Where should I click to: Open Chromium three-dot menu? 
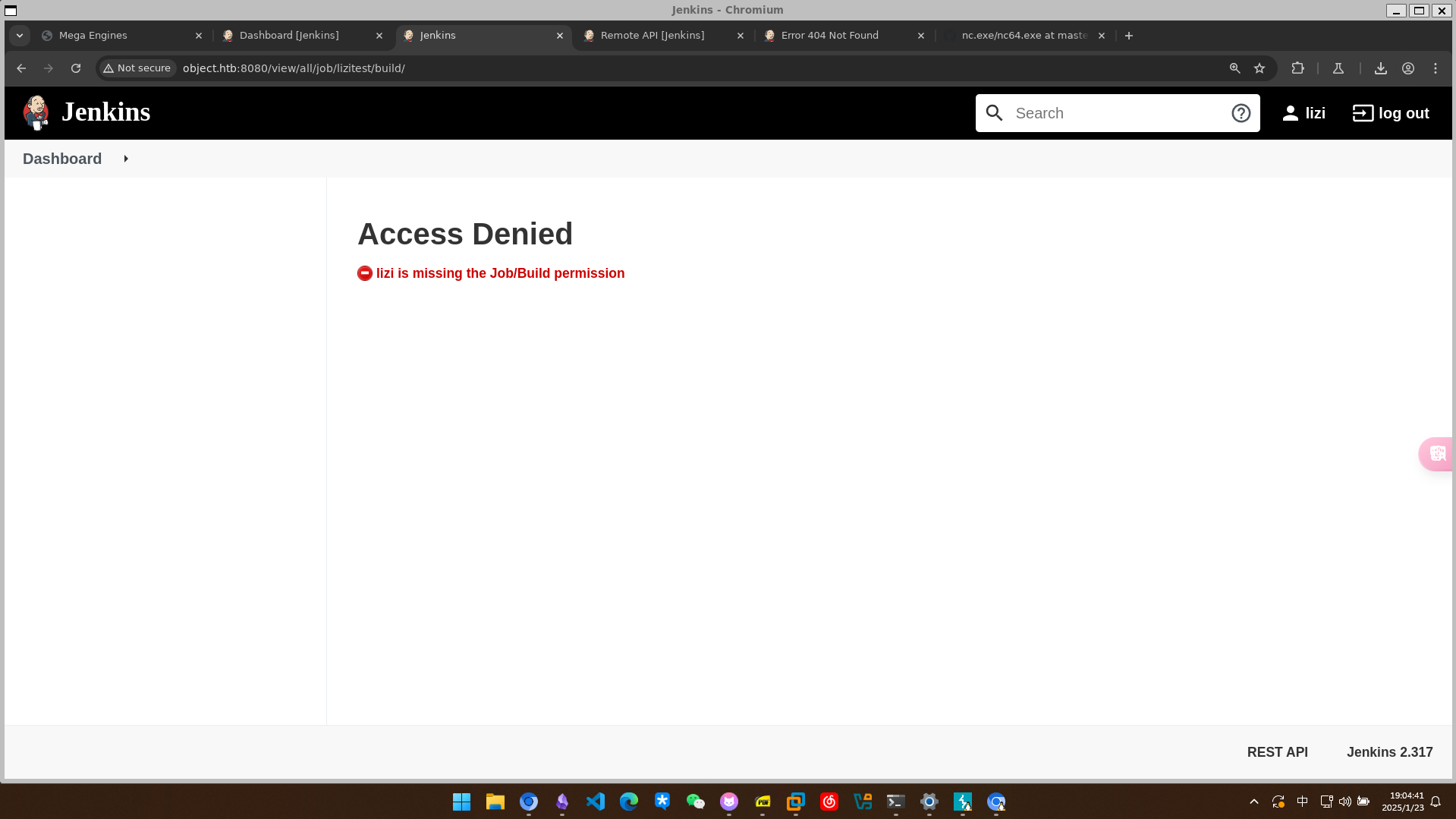click(1435, 68)
